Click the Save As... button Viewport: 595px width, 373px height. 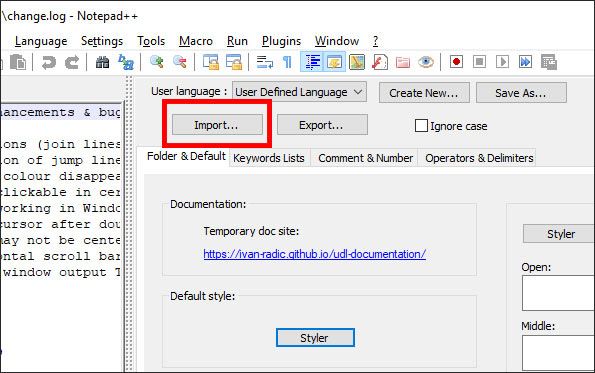[x=521, y=93]
